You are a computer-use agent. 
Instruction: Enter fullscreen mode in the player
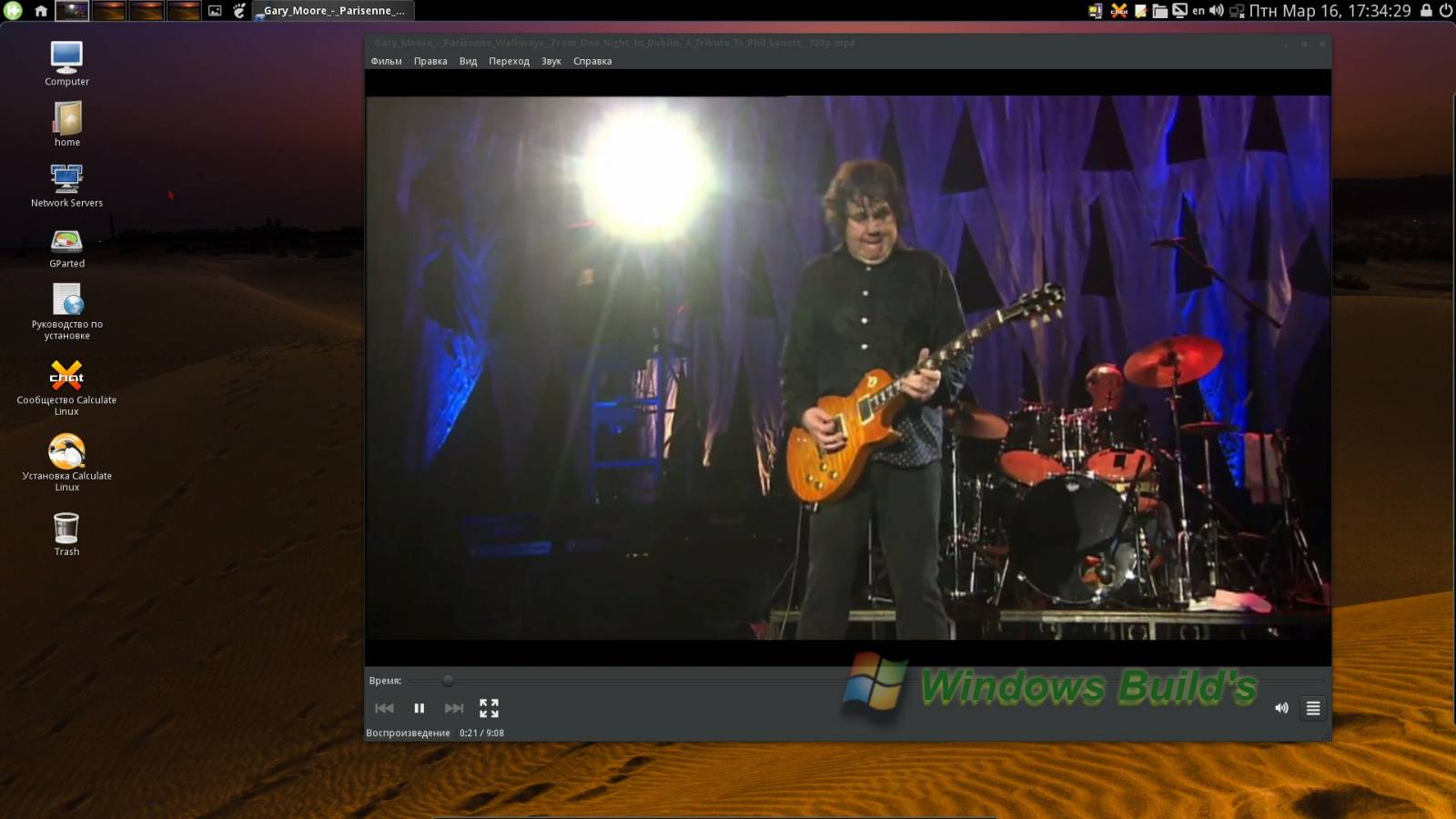tap(490, 708)
